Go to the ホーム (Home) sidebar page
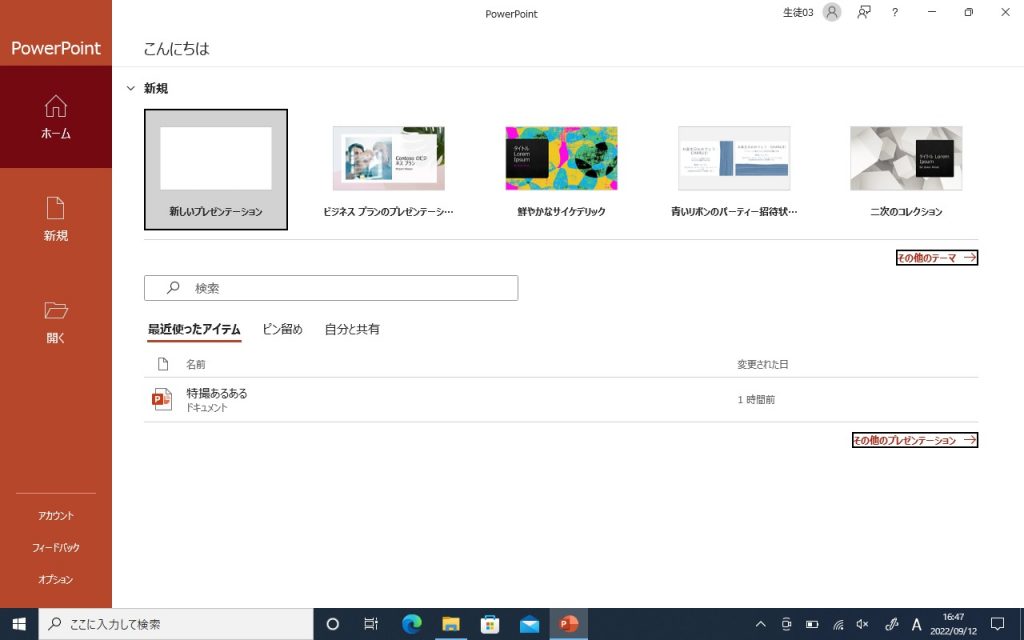The height and width of the screenshot is (640, 1024). point(56,117)
